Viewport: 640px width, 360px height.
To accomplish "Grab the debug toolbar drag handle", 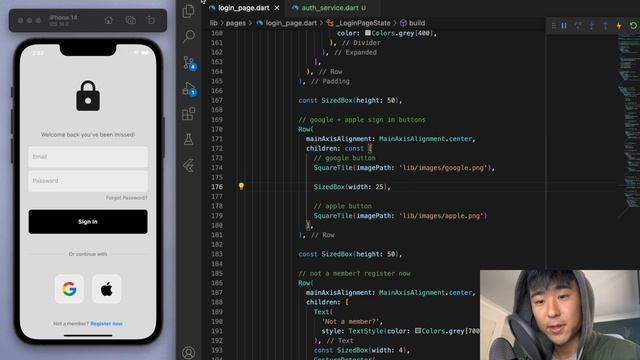I will tap(554, 26).
